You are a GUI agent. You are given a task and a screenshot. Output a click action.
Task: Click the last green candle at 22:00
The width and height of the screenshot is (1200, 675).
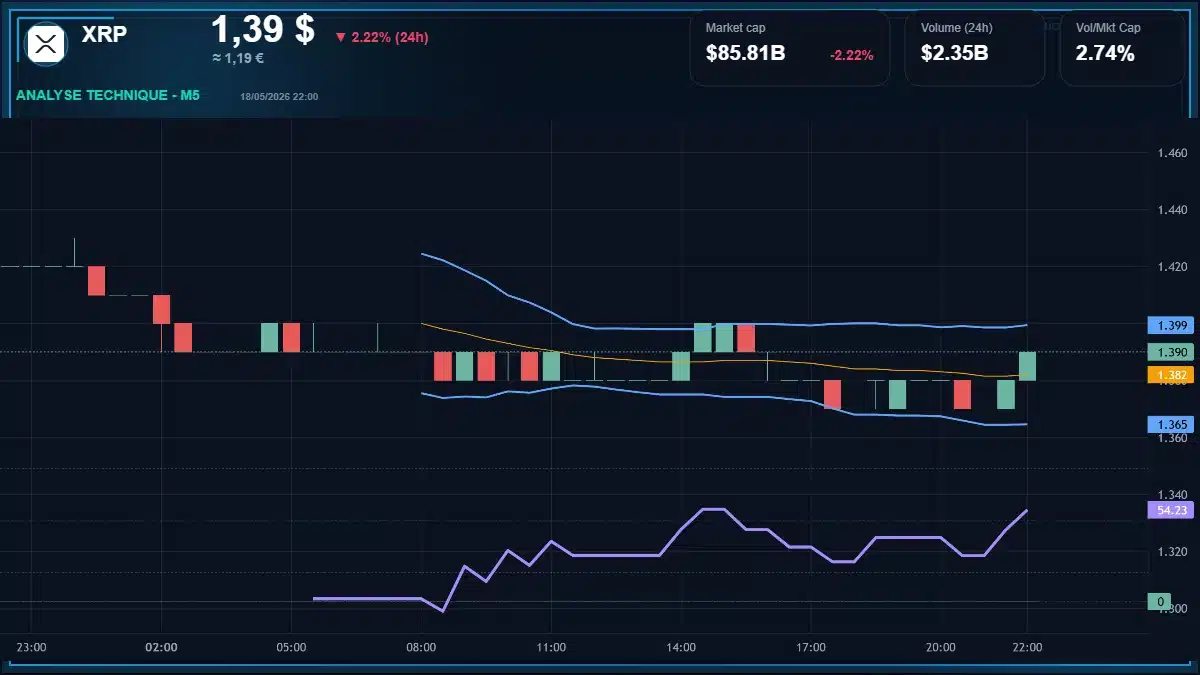[1027, 366]
